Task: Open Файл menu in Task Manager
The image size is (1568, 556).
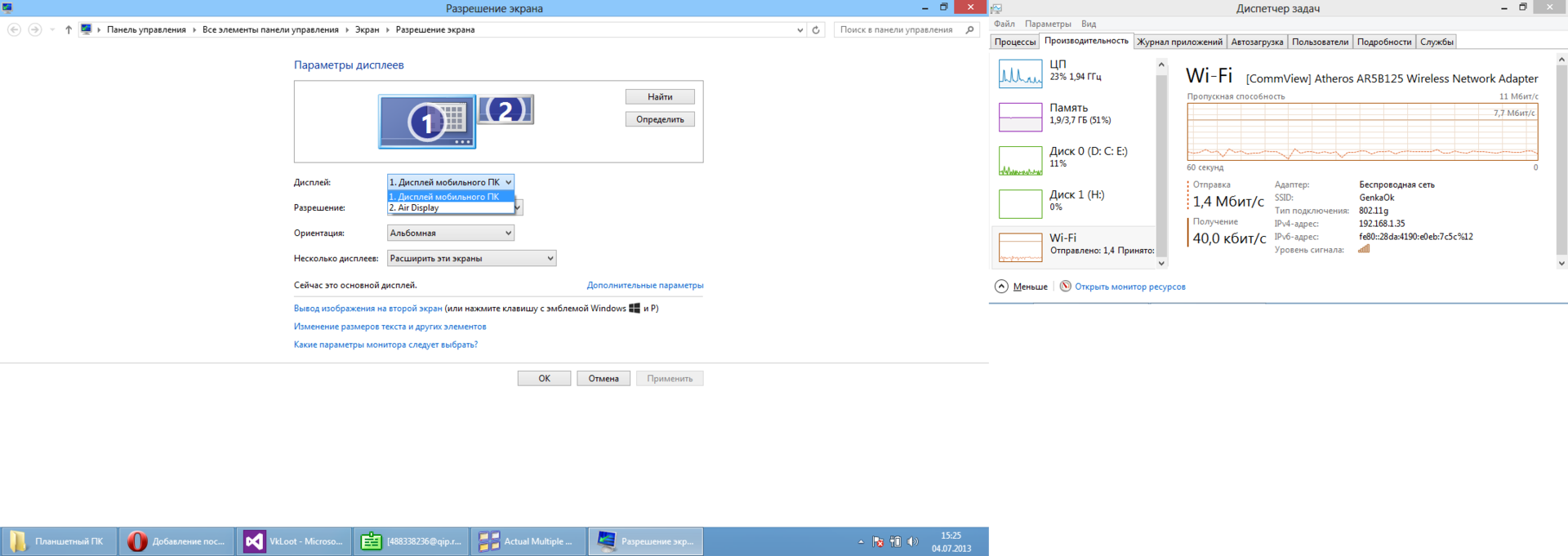Action: coord(1004,24)
